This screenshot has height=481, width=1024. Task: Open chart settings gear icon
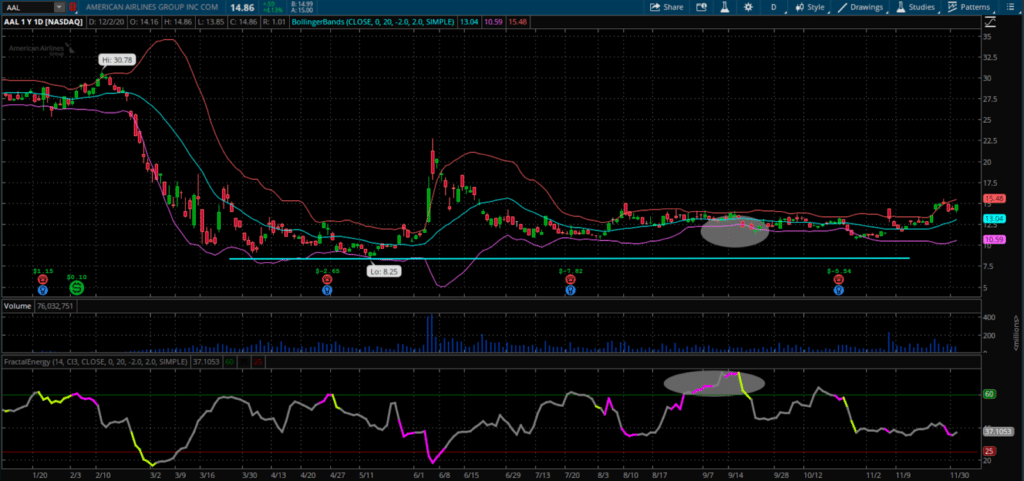click(748, 7)
